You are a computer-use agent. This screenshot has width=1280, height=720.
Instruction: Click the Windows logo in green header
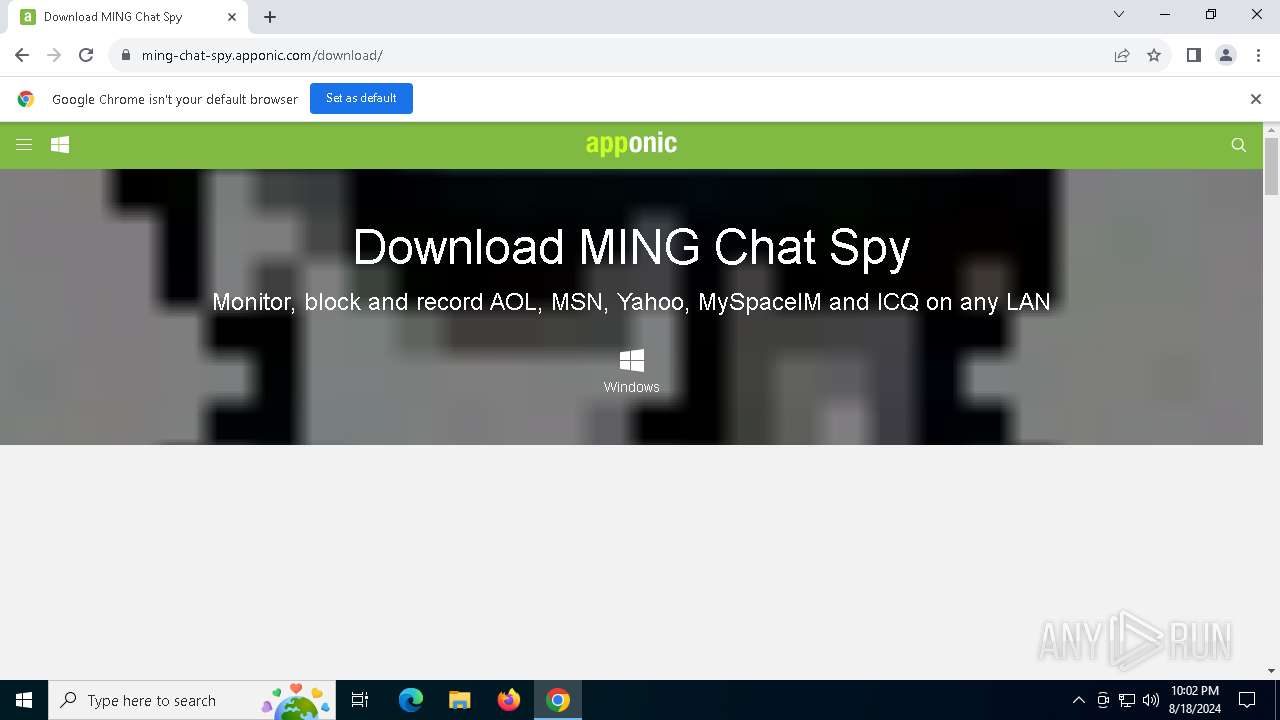[60, 145]
